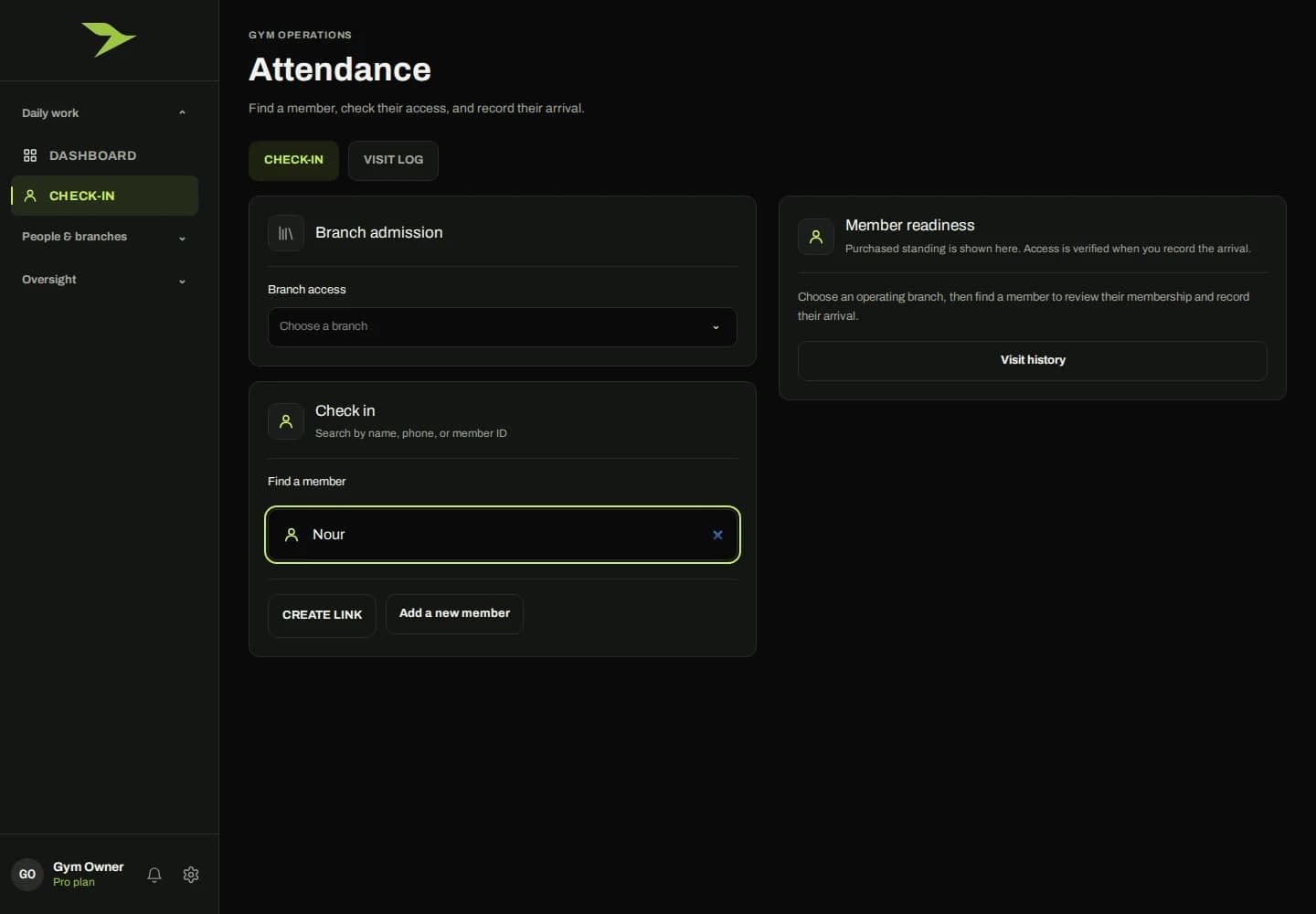Click the Pro plan label
Image resolution: width=1316 pixels, height=914 pixels.
pyautogui.click(x=74, y=882)
